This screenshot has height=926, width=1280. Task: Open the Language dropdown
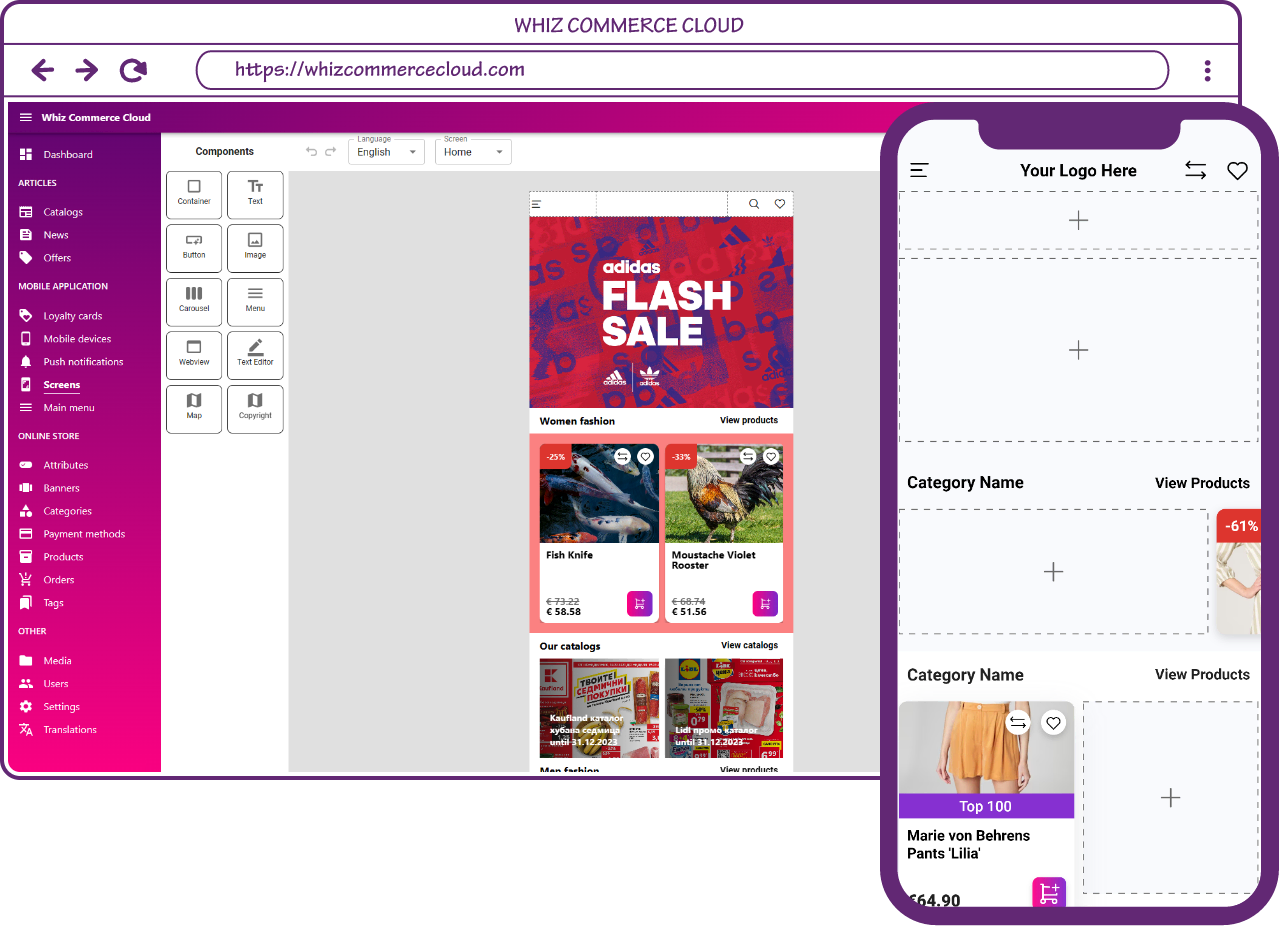(386, 152)
